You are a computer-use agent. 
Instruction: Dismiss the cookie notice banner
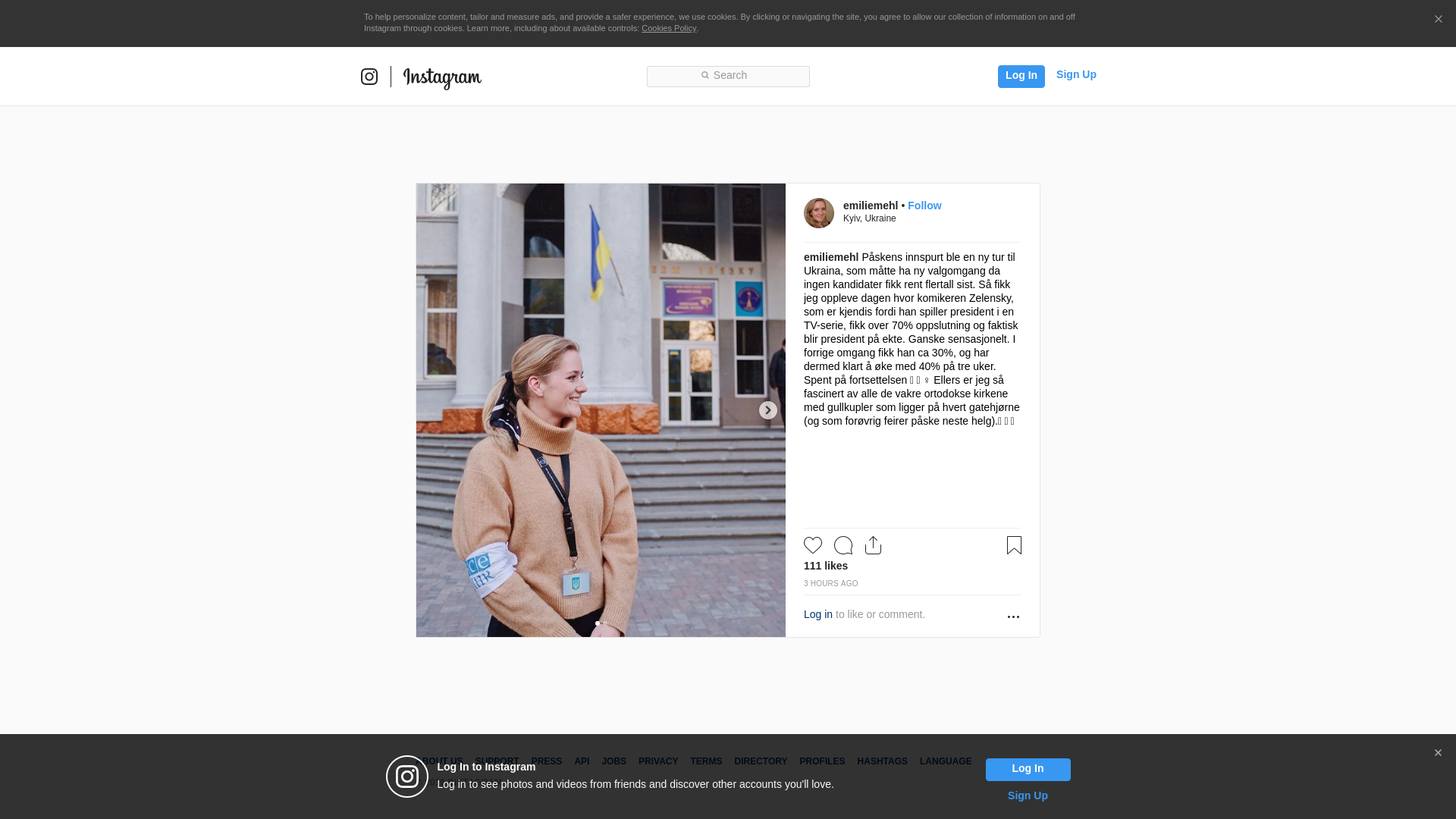pyautogui.click(x=1438, y=20)
